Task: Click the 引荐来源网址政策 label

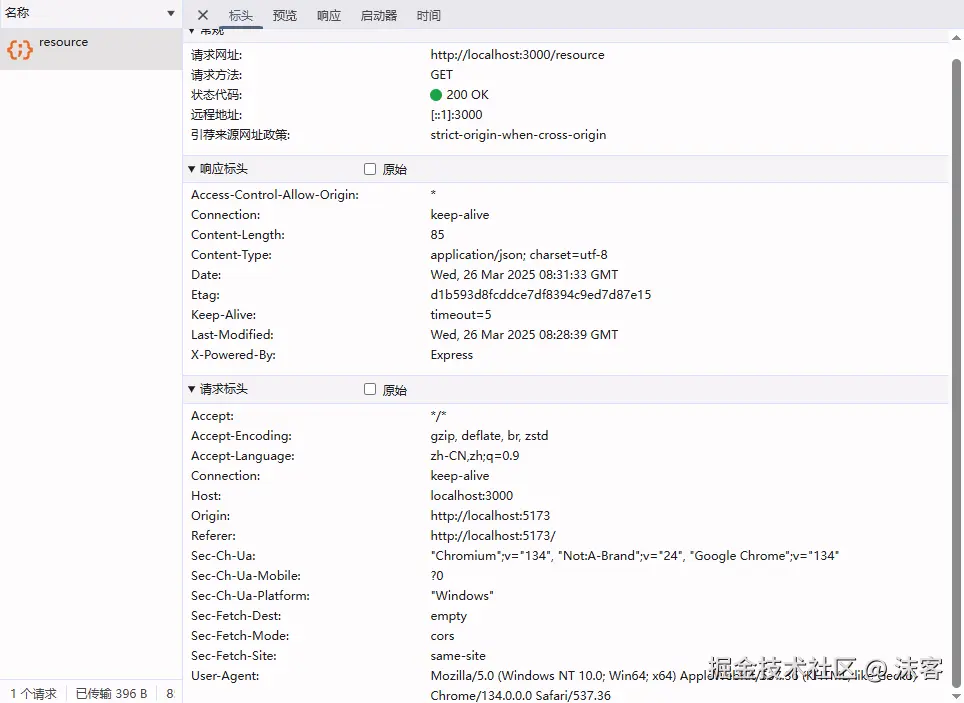Action: (240, 135)
